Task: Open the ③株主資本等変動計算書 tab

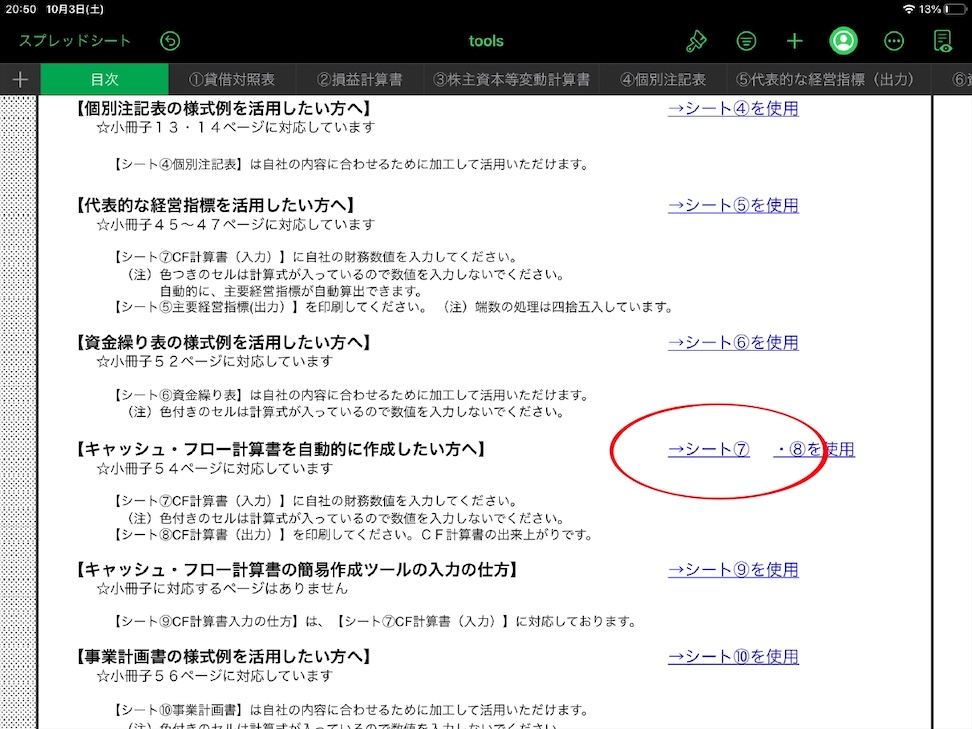Action: pos(511,79)
